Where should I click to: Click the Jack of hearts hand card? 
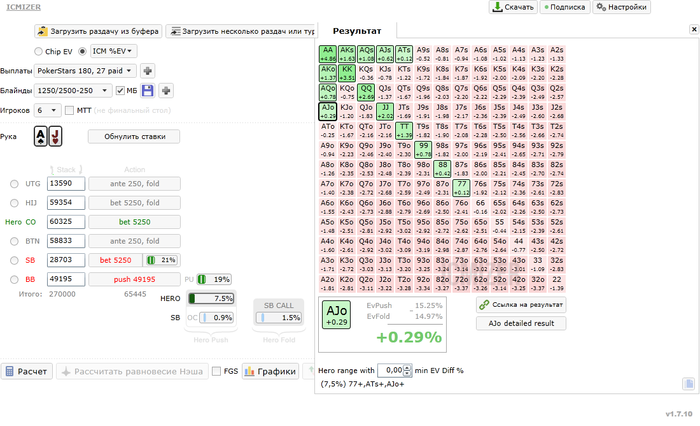pyautogui.click(x=55, y=136)
